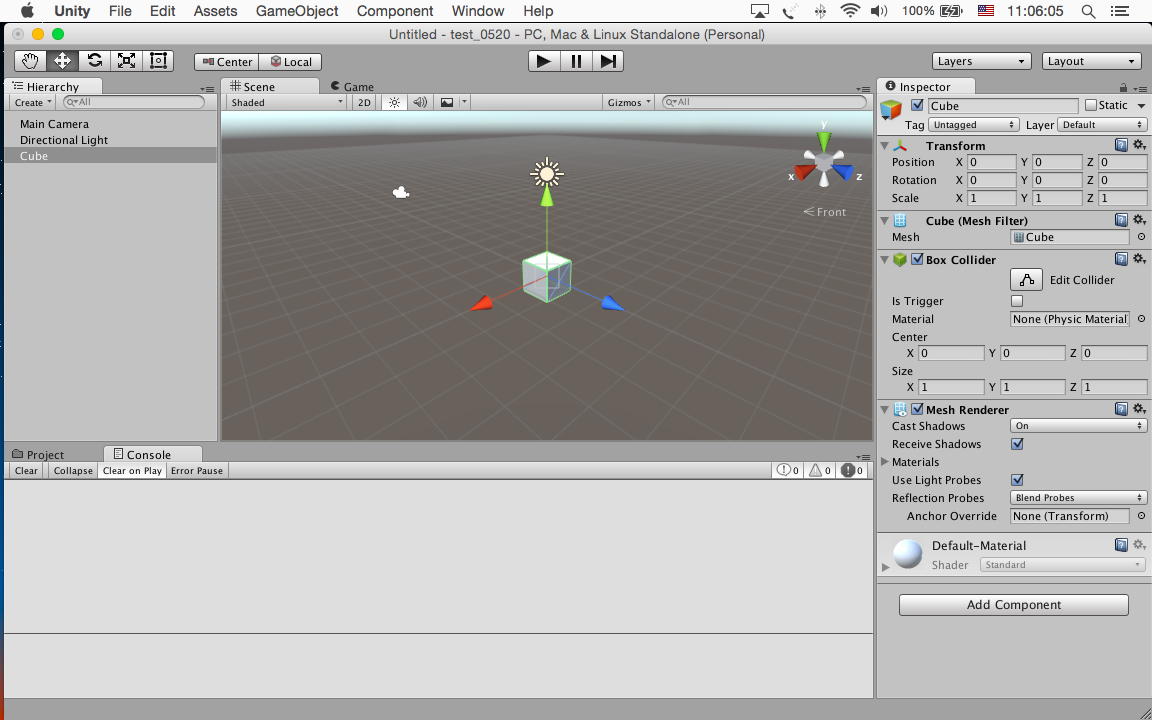Toggle scene lighting sun icon
The image size is (1152, 720).
pyautogui.click(x=394, y=102)
